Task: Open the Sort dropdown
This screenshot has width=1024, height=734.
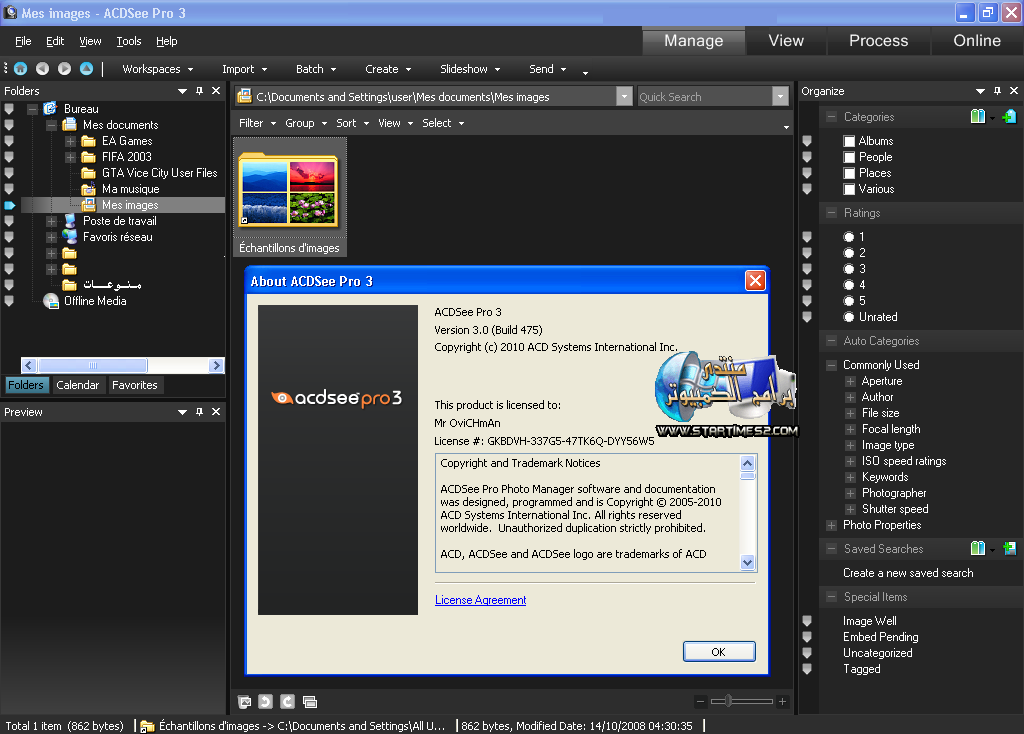Action: pyautogui.click(x=353, y=123)
